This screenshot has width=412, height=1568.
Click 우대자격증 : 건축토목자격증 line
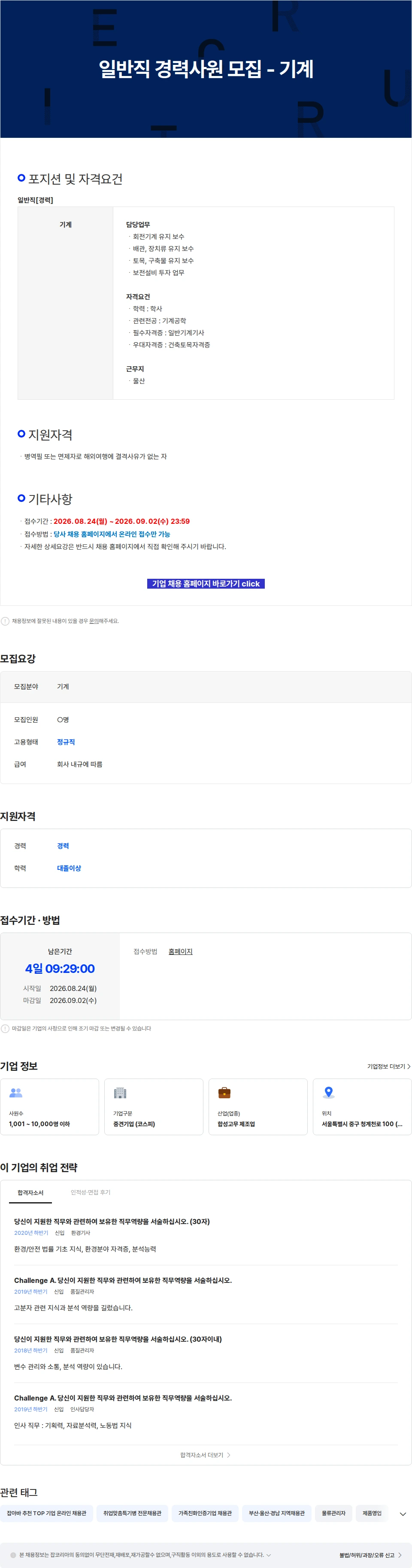point(172,344)
